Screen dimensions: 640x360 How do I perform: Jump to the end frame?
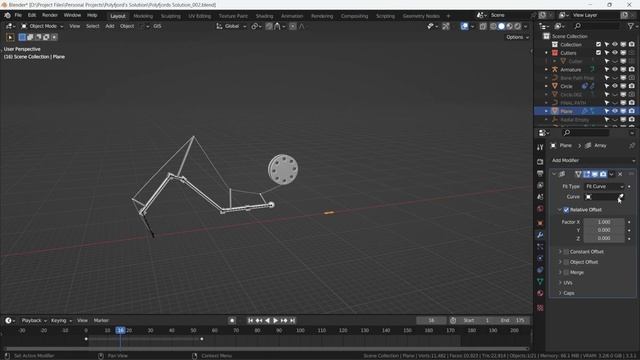coord(293,321)
